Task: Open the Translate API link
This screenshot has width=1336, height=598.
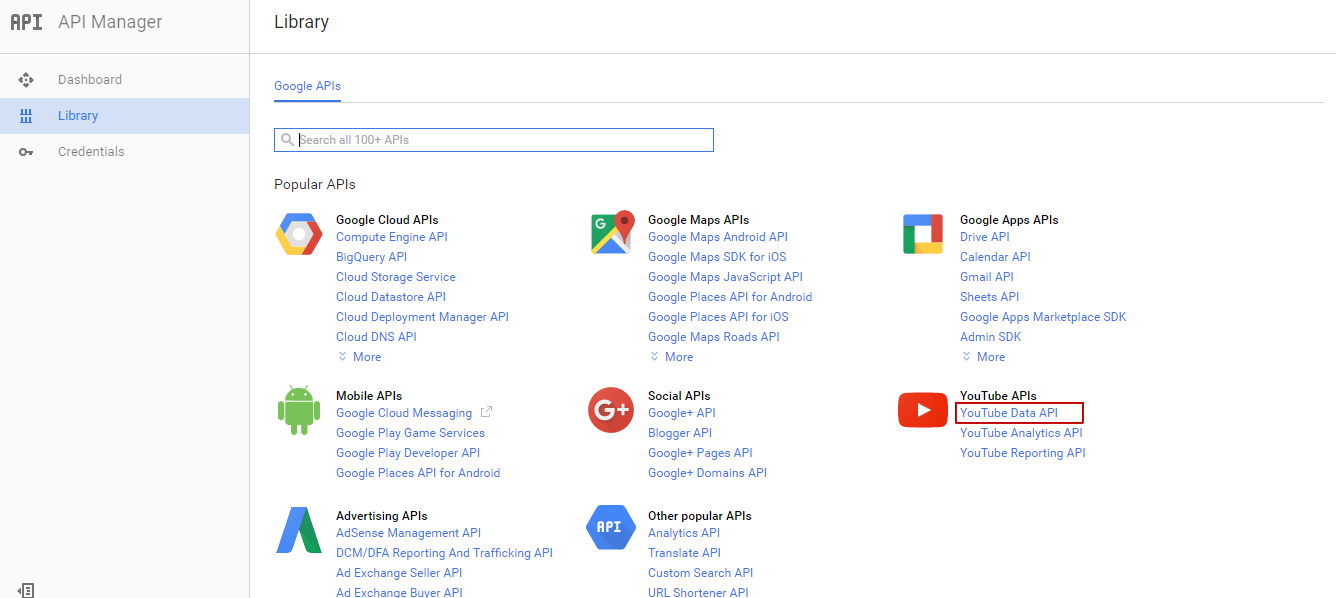Action: pos(684,553)
